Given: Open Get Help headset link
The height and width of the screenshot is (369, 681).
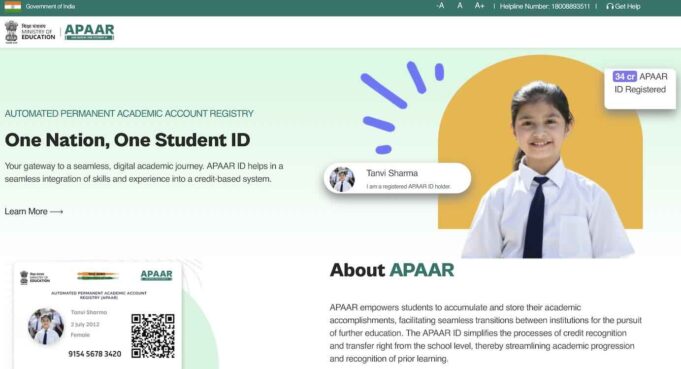Looking at the screenshot, I should coord(623,7).
